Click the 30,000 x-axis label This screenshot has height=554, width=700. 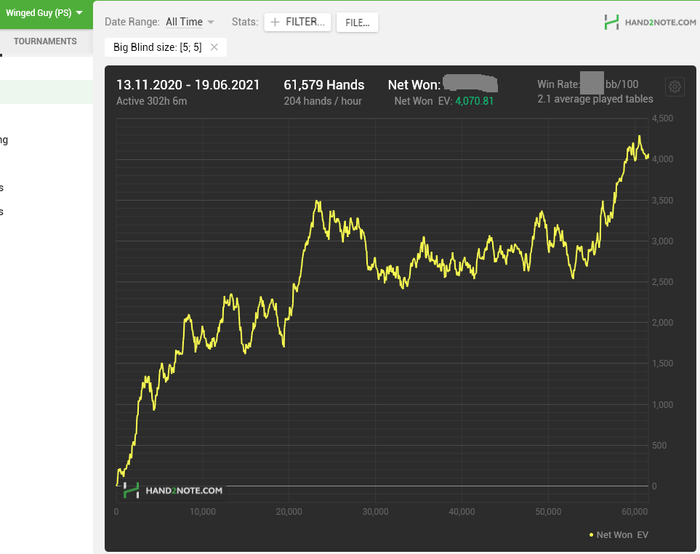(x=375, y=512)
